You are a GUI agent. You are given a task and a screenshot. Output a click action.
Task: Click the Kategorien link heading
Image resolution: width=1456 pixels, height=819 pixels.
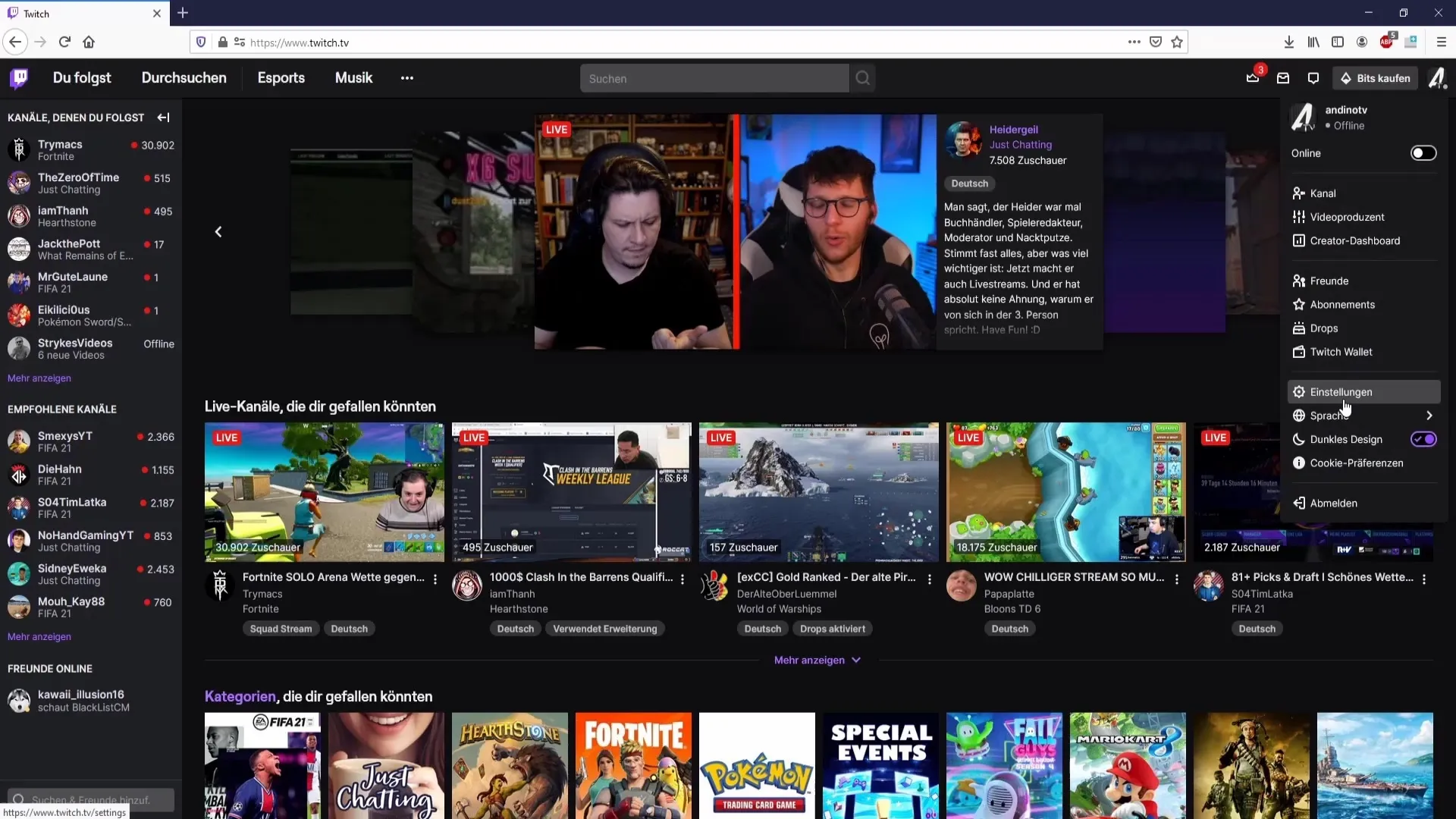click(x=240, y=696)
